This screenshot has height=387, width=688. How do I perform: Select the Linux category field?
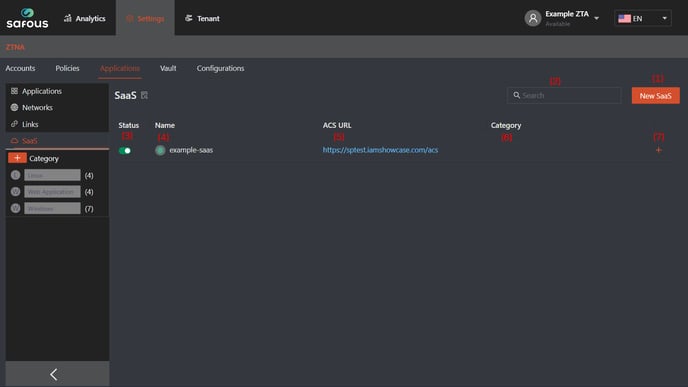point(52,175)
